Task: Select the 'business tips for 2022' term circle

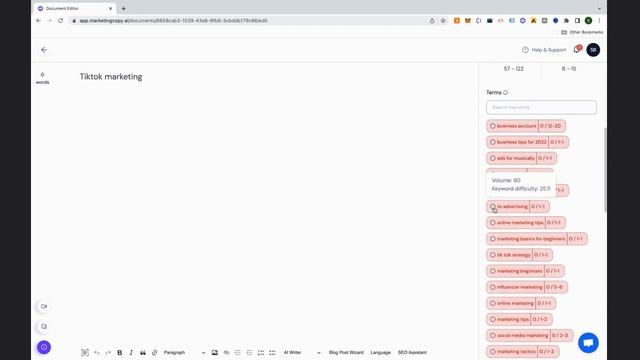Action: coord(493,142)
